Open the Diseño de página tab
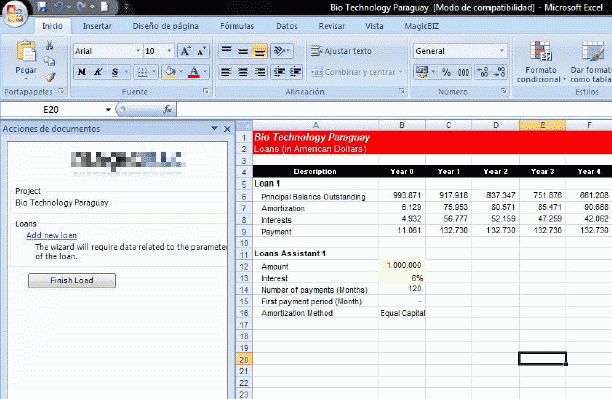612x399 pixels. click(165, 26)
